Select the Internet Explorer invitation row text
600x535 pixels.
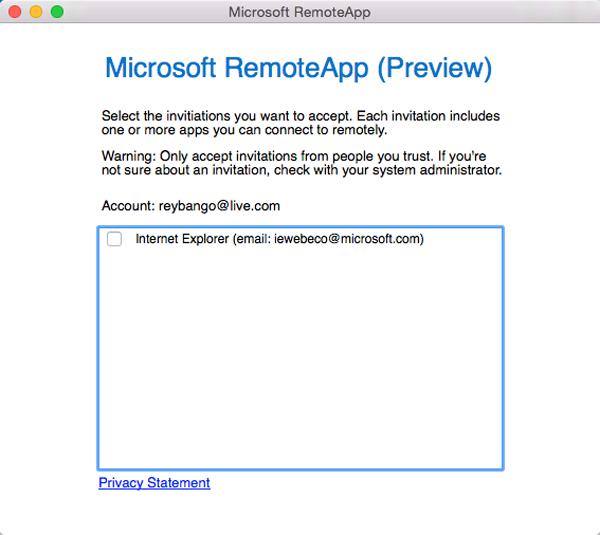click(279, 239)
